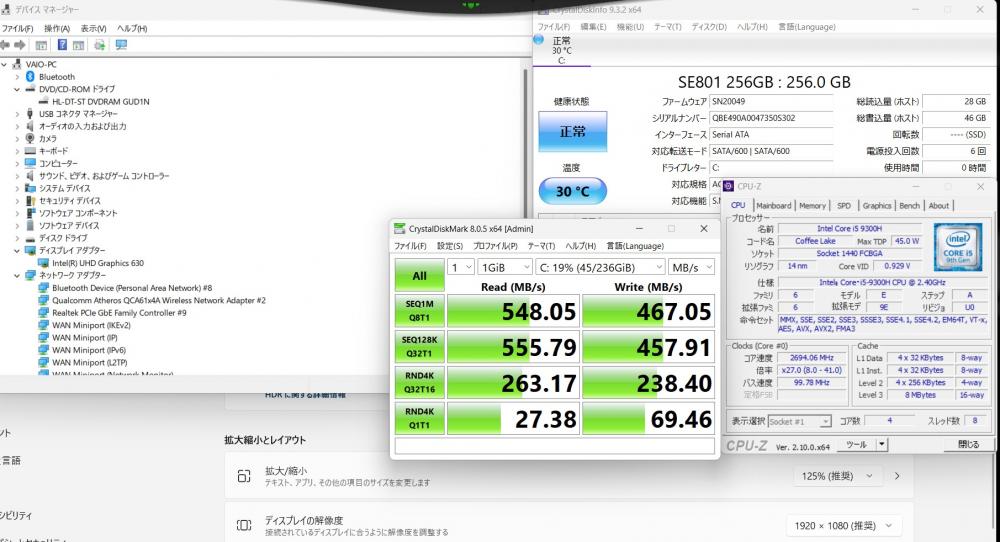Click the blue status circle for drive C in CrystalDiskInfo

[538, 40]
